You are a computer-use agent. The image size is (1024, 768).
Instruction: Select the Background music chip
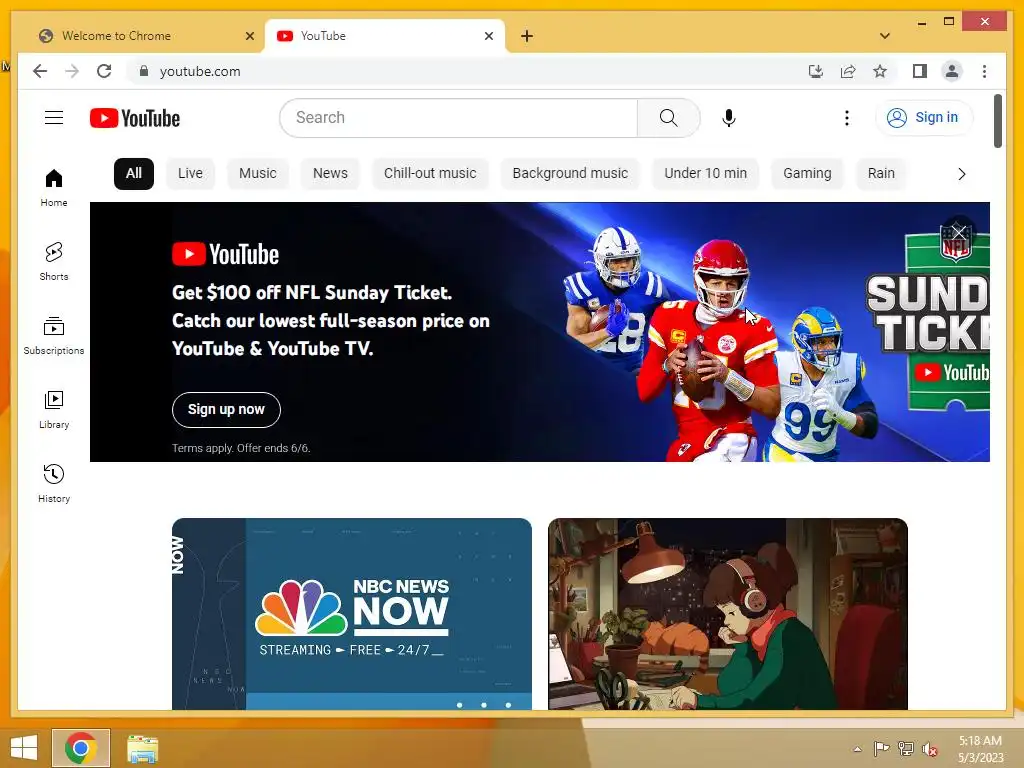570,174
